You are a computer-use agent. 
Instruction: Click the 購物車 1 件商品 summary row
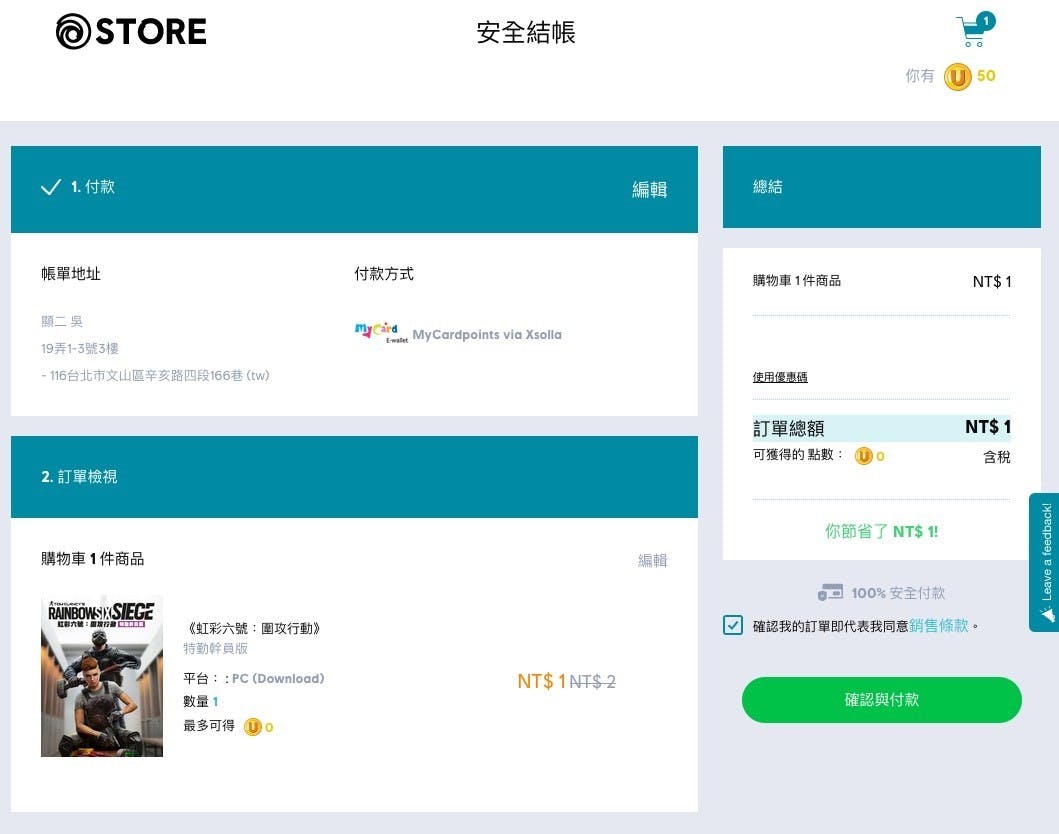click(x=881, y=281)
